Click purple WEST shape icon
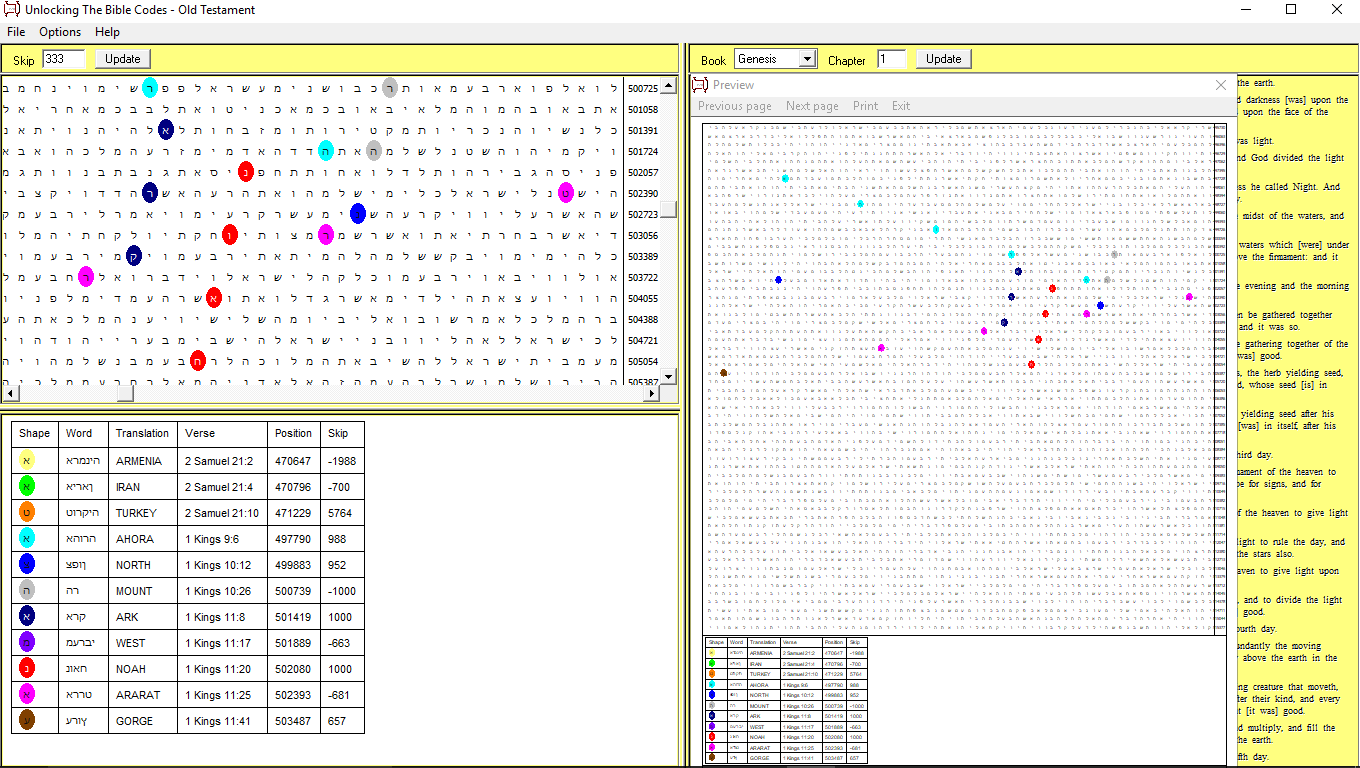1360x768 pixels. (x=27, y=643)
